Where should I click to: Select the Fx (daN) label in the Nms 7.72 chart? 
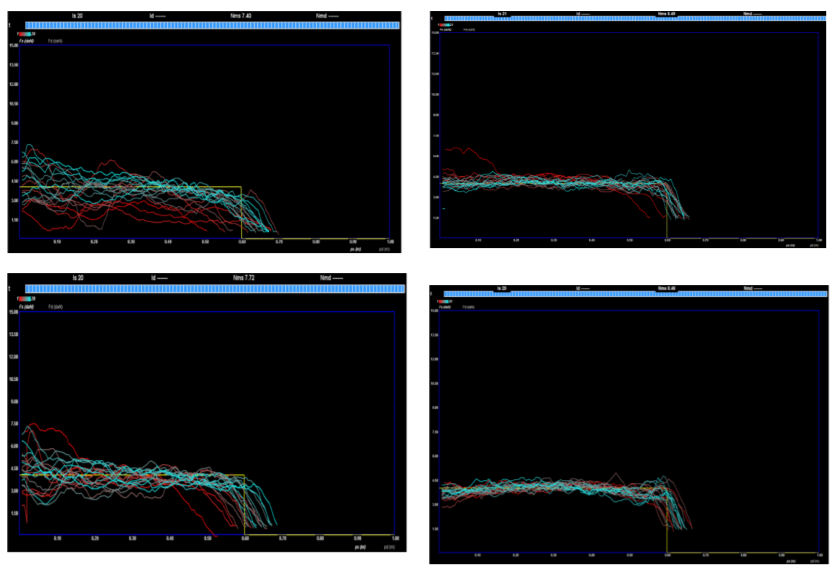(27, 307)
